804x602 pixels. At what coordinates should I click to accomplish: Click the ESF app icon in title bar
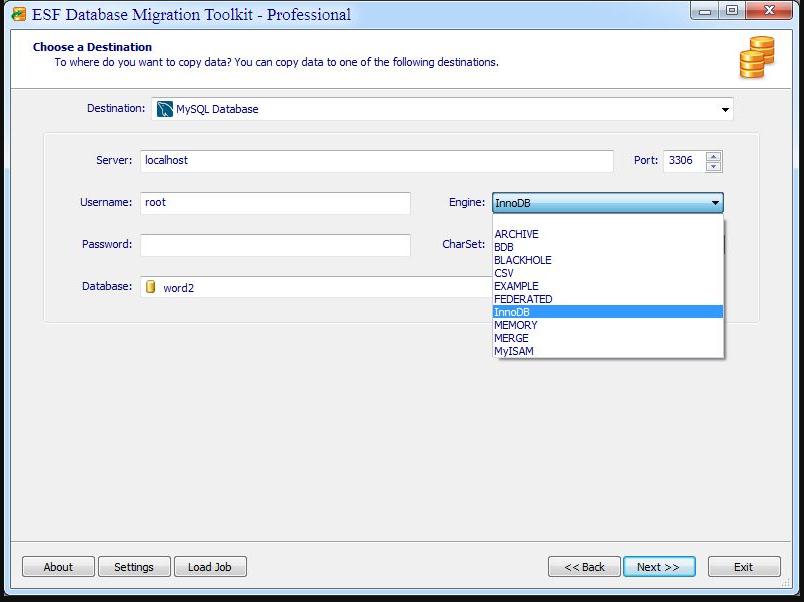point(18,14)
